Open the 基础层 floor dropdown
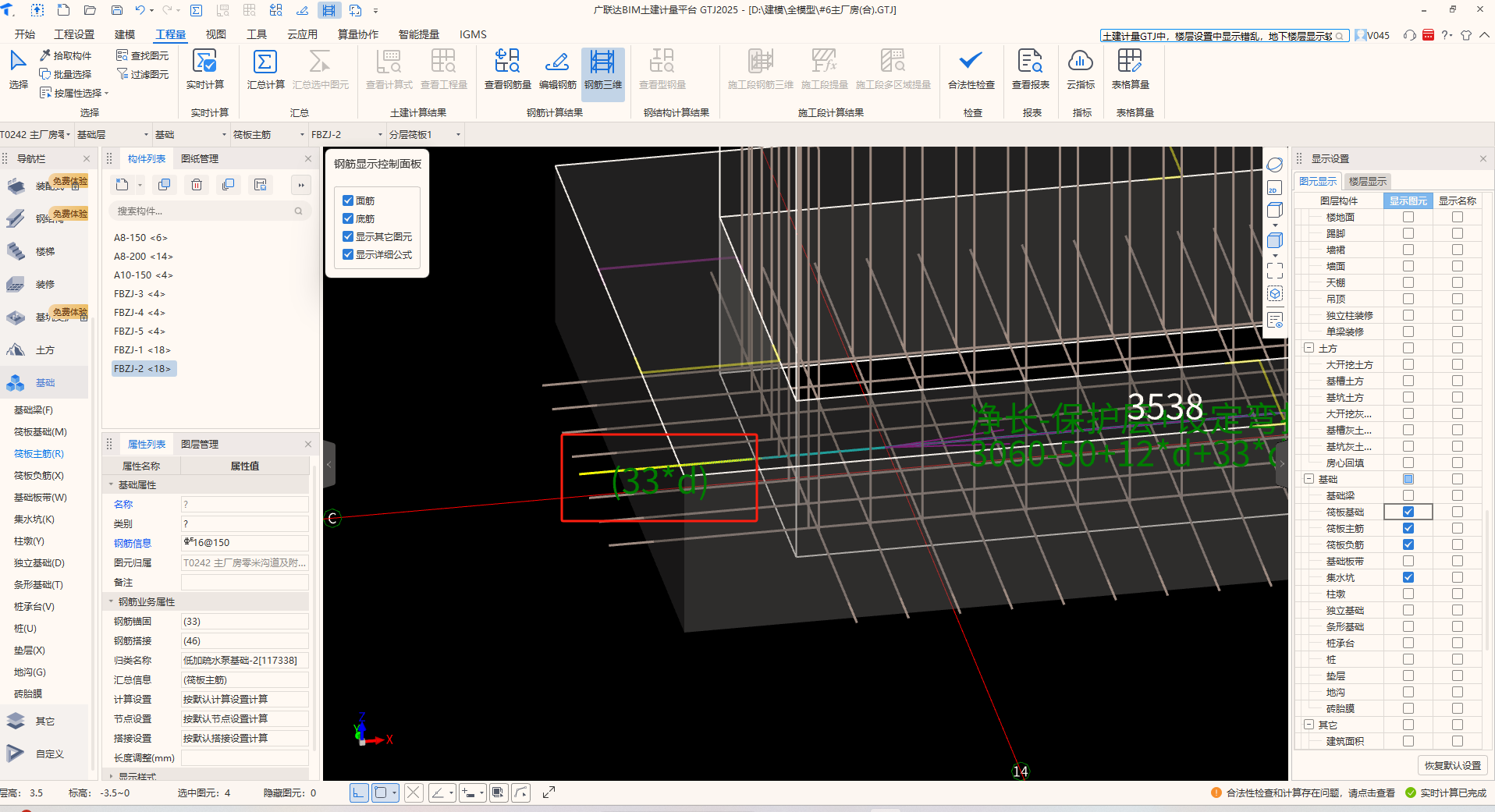 (112, 134)
